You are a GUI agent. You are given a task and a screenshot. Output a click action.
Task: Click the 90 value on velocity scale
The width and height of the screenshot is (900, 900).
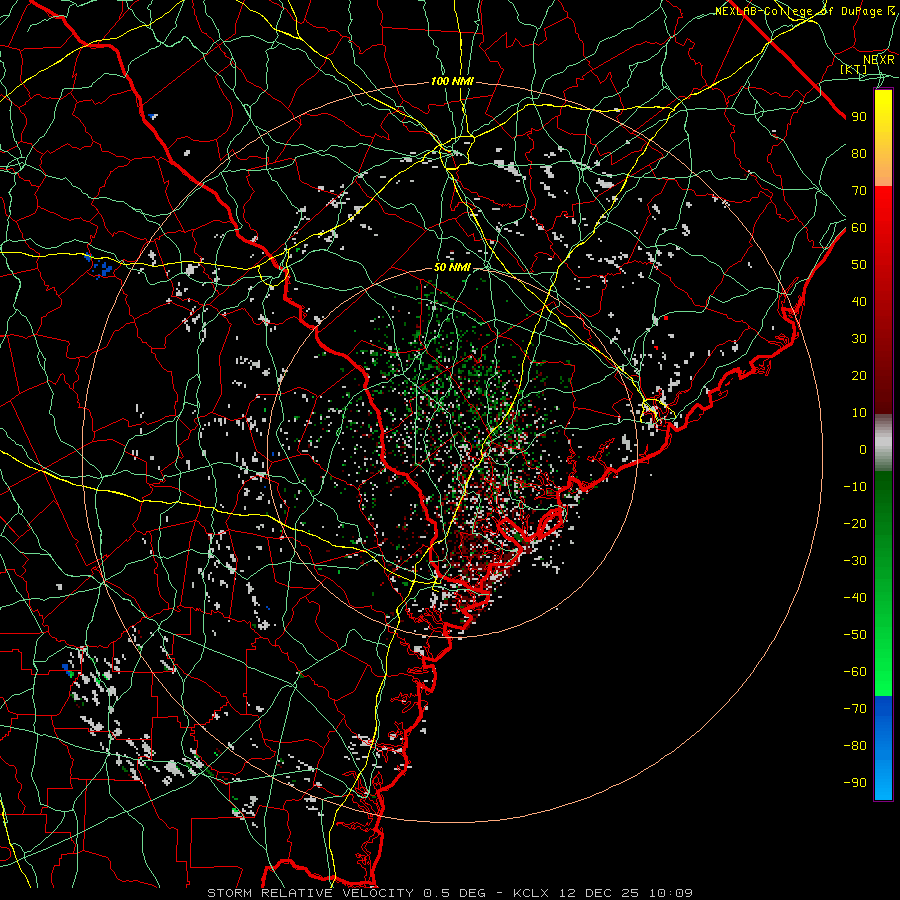[859, 117]
